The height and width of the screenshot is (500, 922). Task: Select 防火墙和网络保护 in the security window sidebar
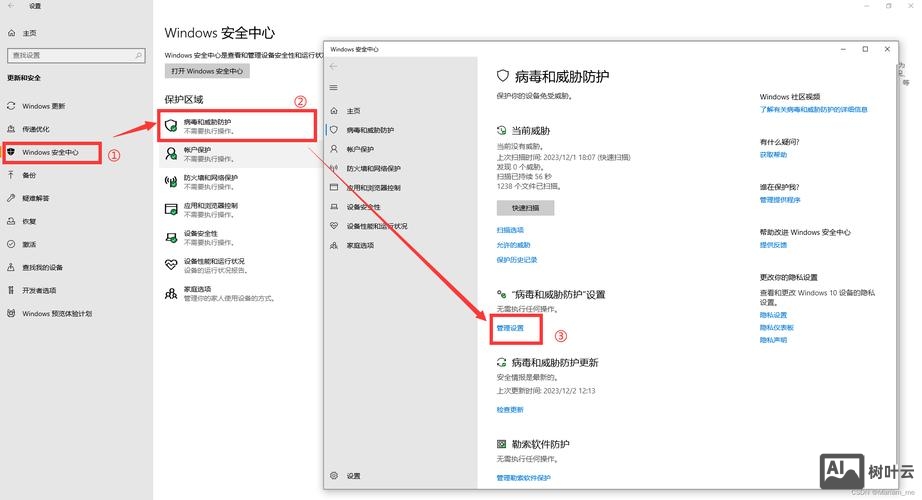tap(373, 168)
